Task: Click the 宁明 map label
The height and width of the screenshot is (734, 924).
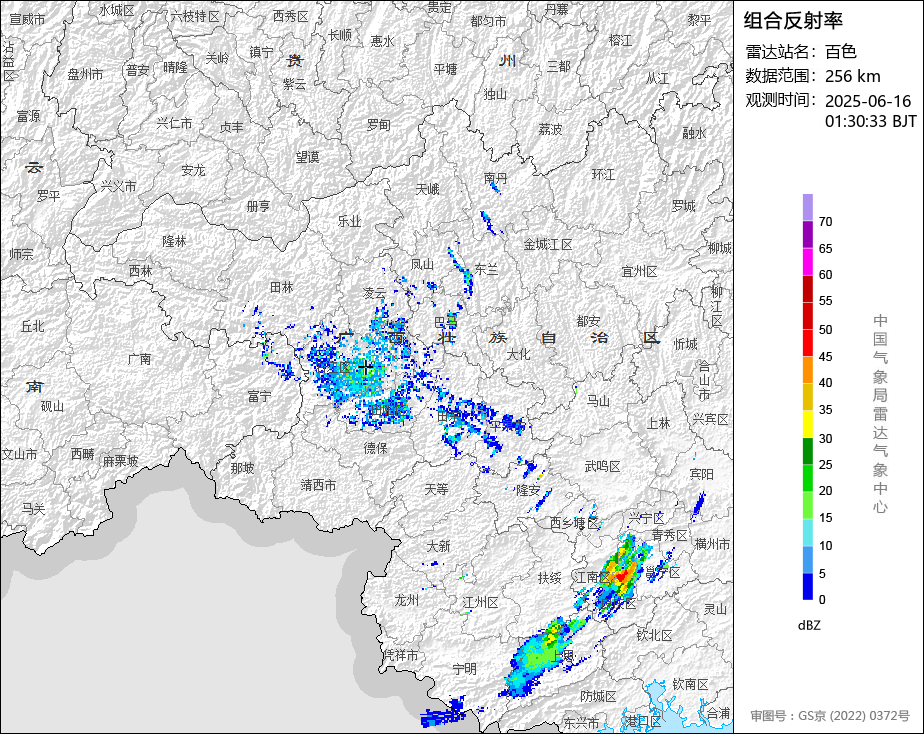Action: point(464,669)
